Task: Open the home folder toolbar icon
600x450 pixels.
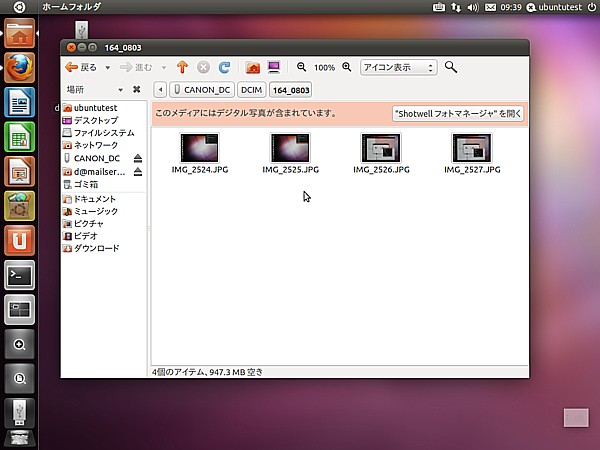Action: tap(253, 67)
